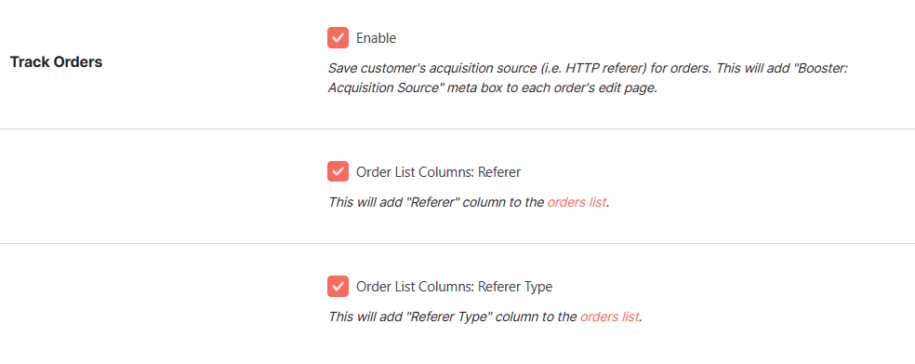915x364 pixels.
Task: Click "This will add" text in Referer Type description
Action: pos(365,317)
